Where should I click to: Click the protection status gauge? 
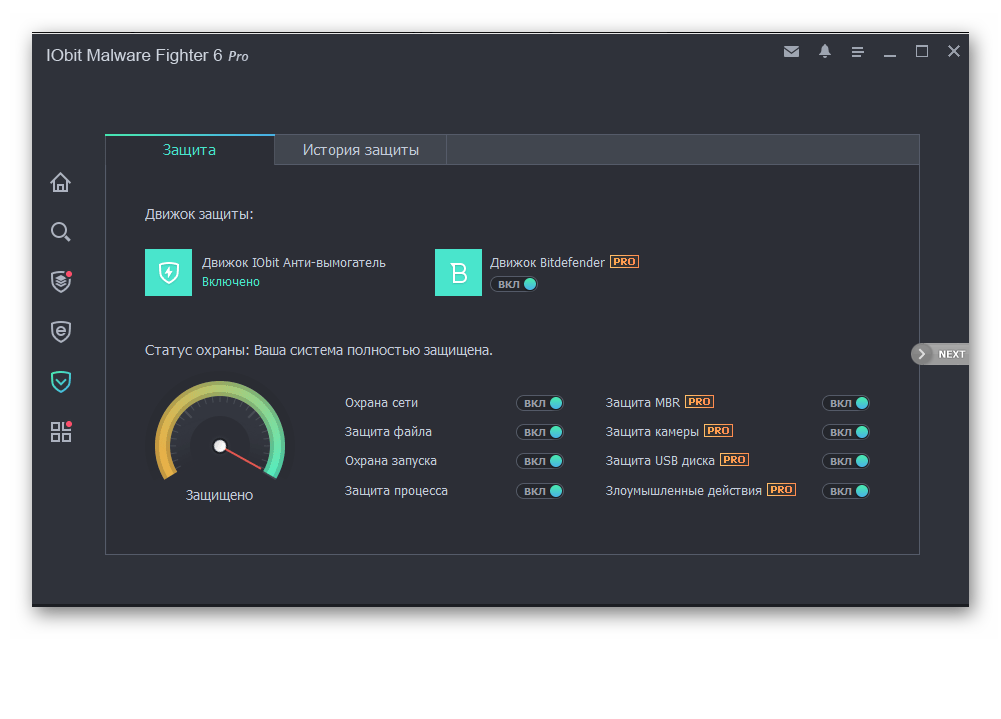point(220,431)
